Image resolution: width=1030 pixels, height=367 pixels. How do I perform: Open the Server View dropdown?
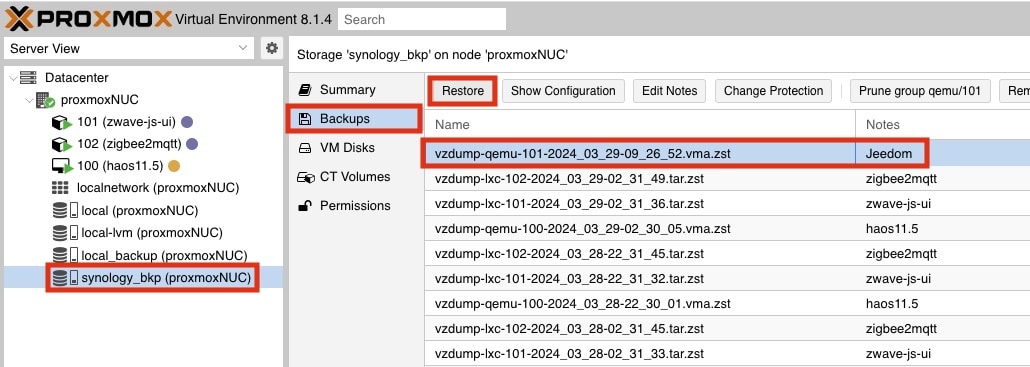(129, 49)
